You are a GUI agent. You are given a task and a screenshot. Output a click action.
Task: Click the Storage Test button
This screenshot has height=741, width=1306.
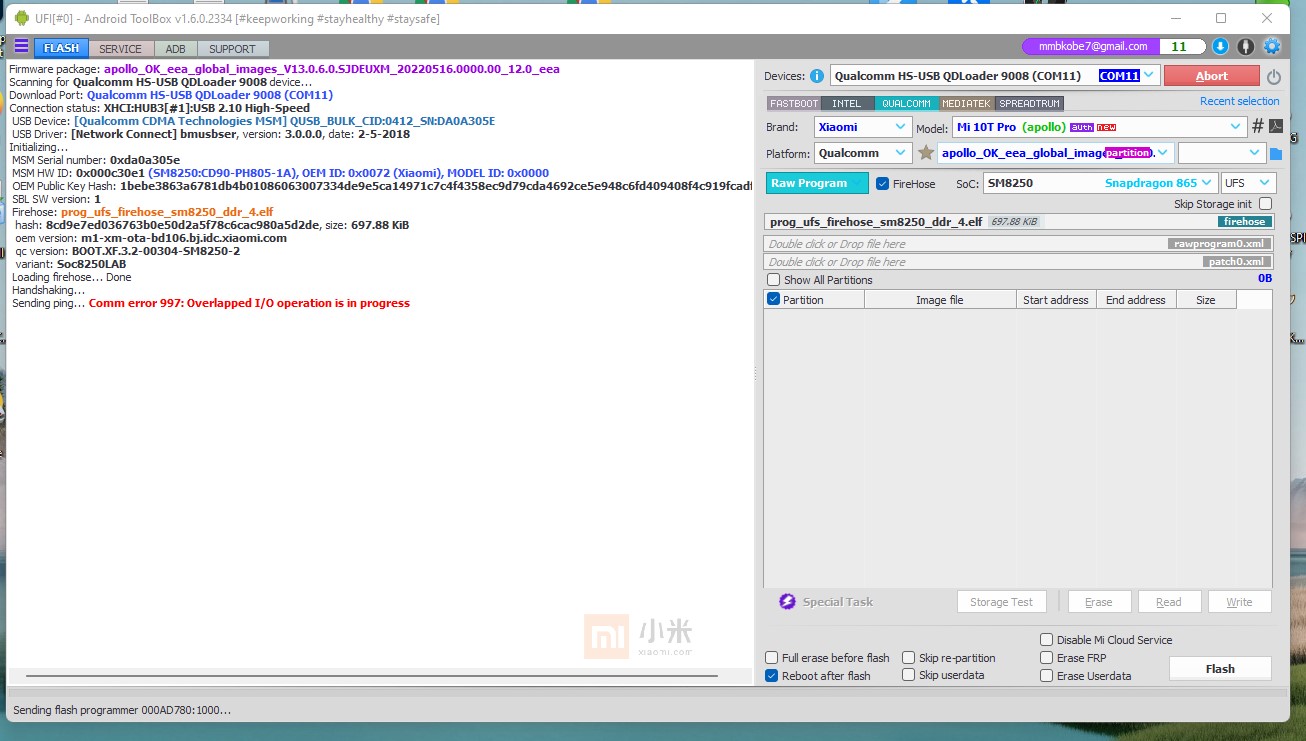1001,602
